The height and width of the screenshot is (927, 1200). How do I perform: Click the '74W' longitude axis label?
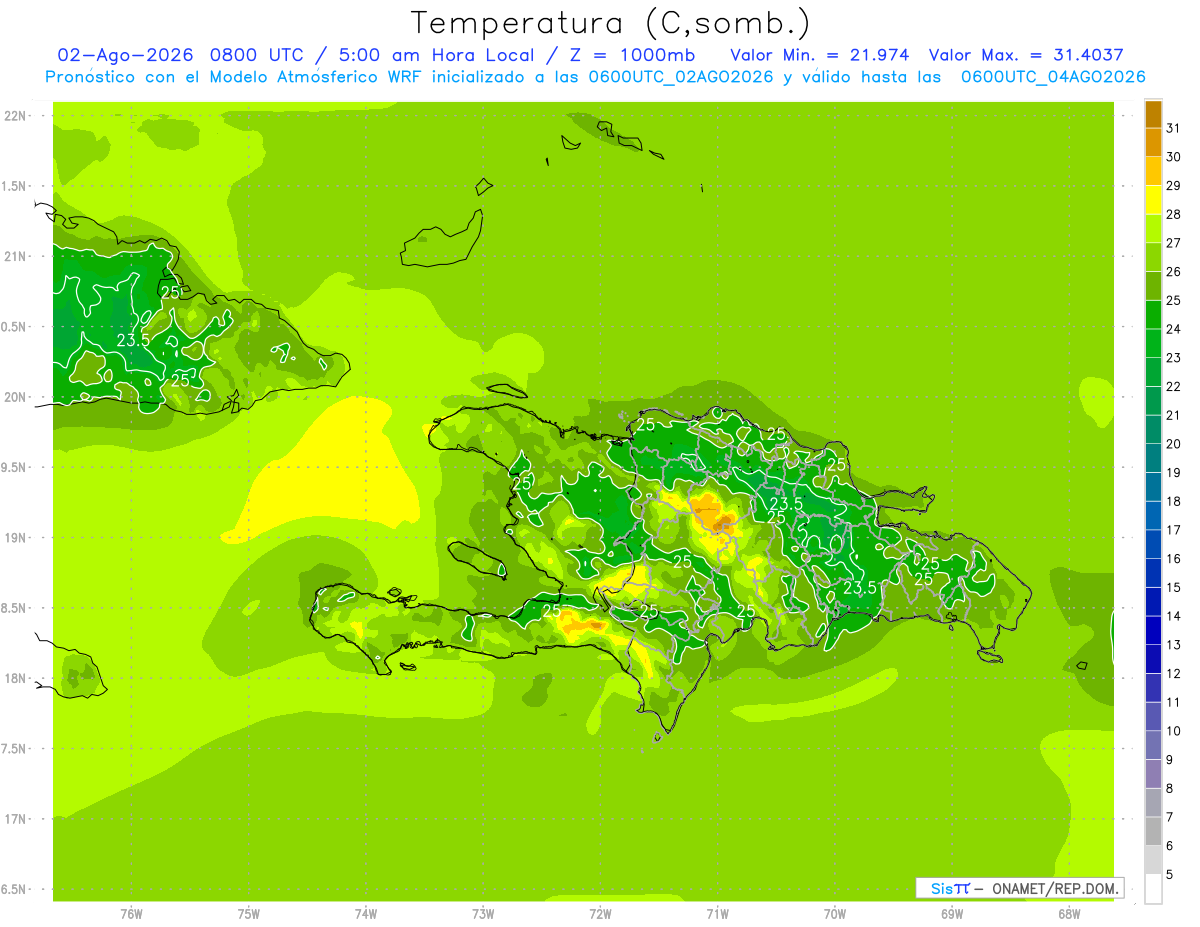coord(366,913)
